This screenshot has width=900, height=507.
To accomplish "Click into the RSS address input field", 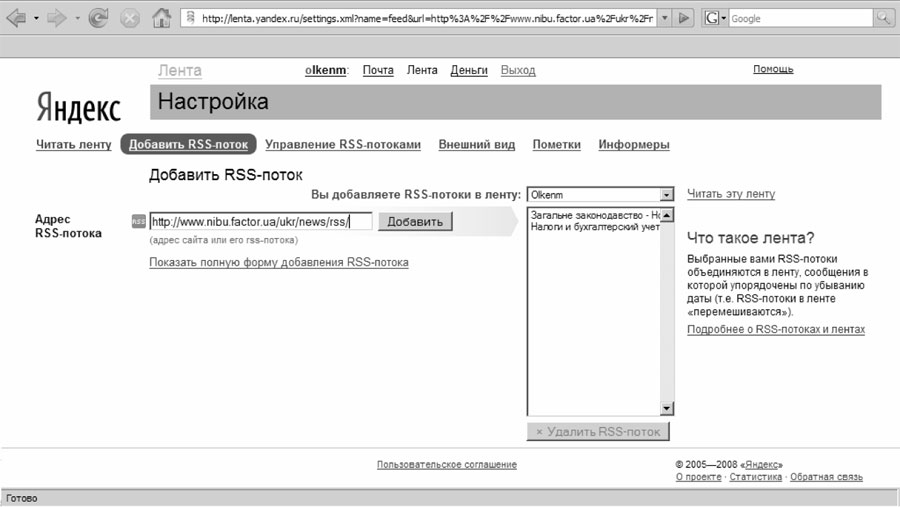I will tap(260, 221).
